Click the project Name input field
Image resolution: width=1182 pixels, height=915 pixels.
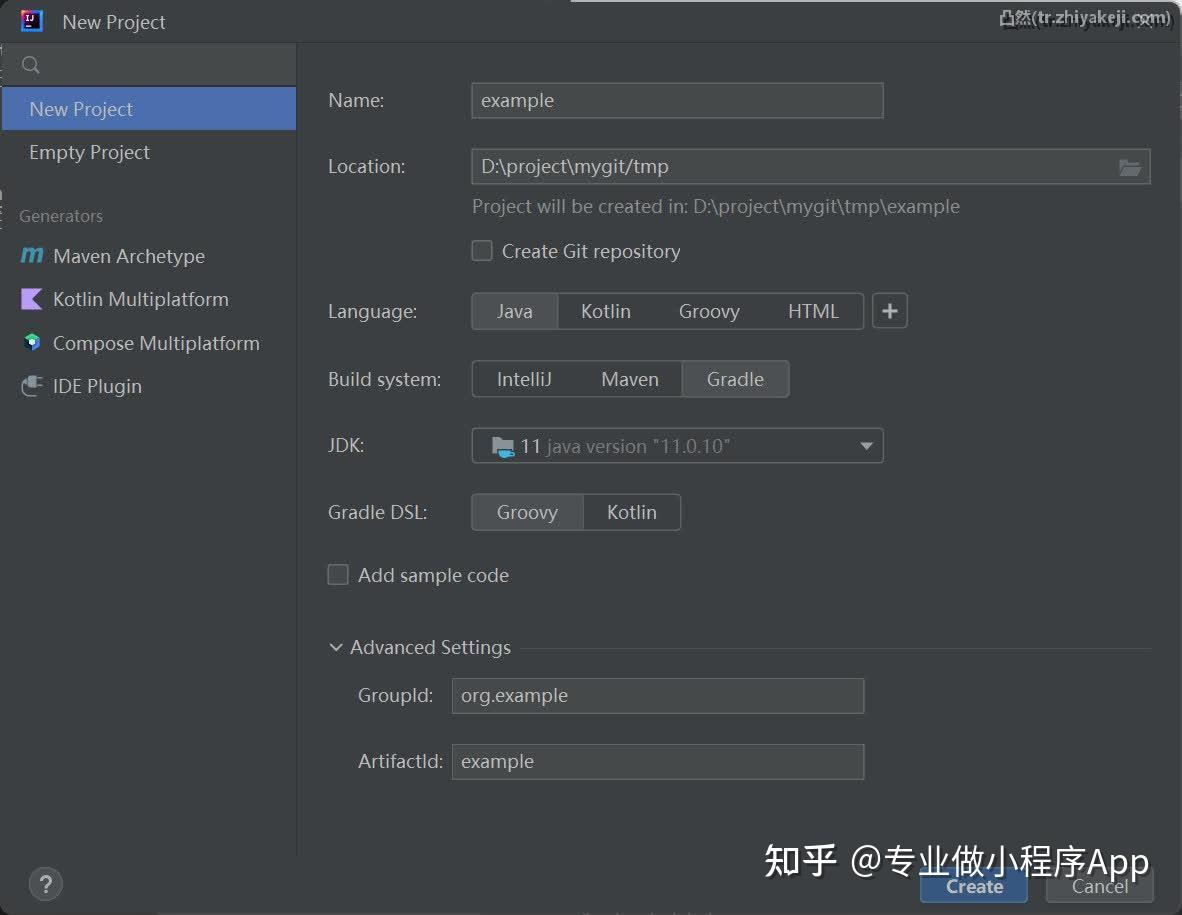coord(677,100)
